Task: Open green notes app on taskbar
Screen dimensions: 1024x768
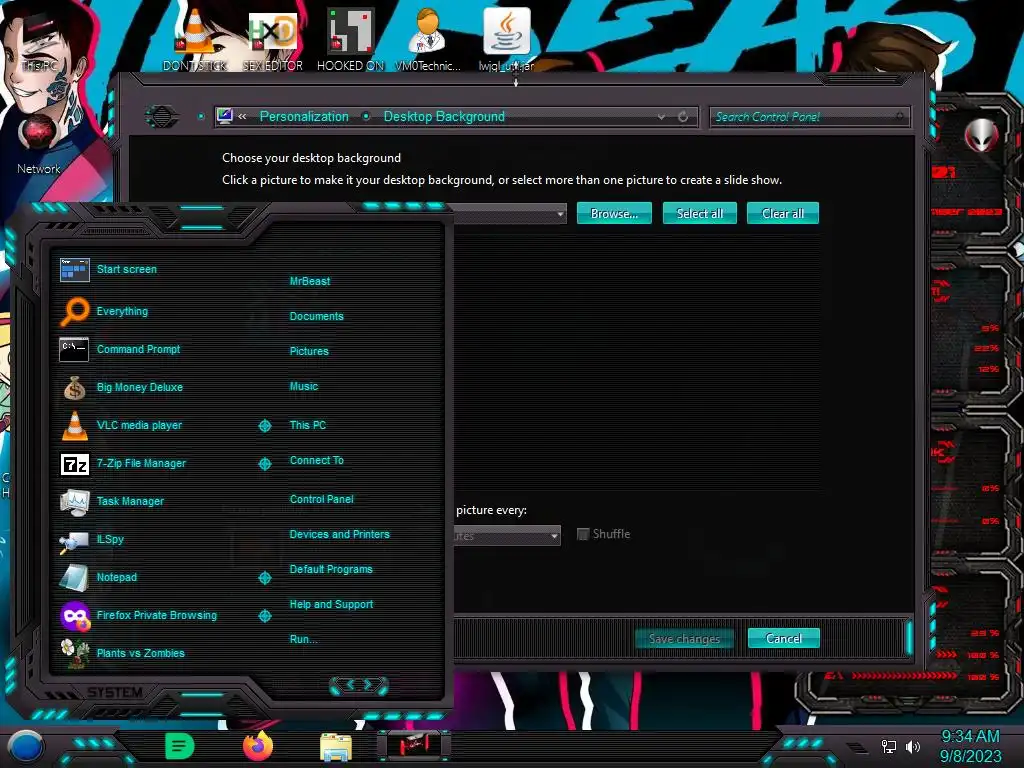Action: 180,746
